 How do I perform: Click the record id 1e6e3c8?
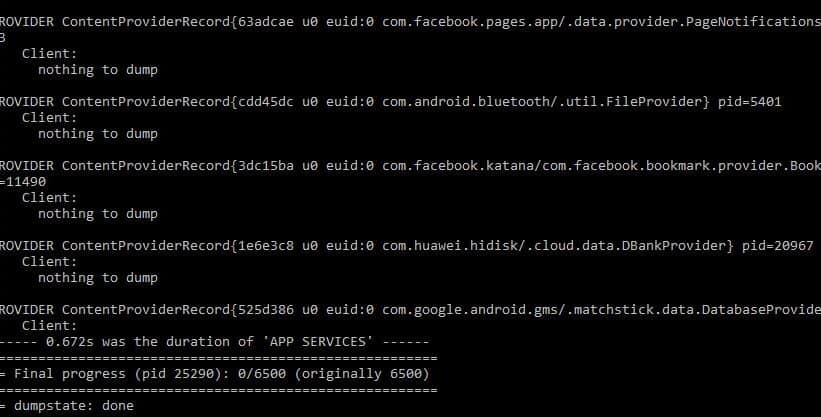pyautogui.click(x=266, y=245)
